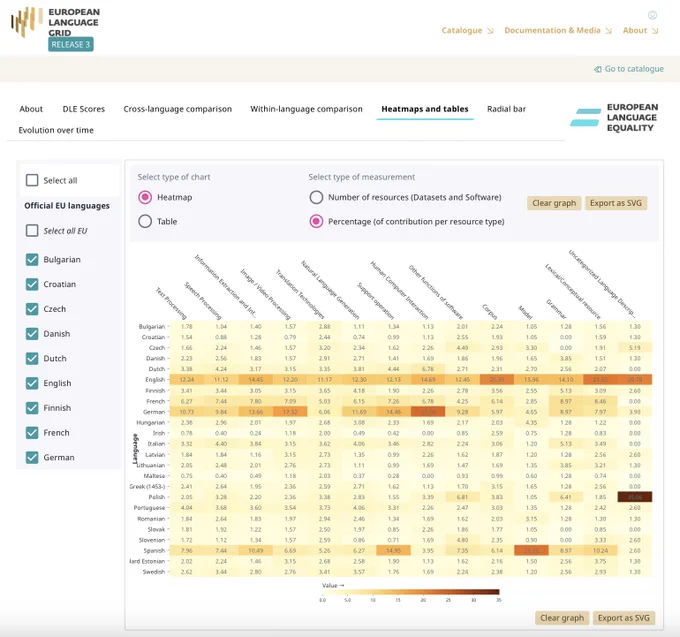Select the Table chart type
Image resolution: width=680 pixels, height=637 pixels.
click(x=145, y=222)
